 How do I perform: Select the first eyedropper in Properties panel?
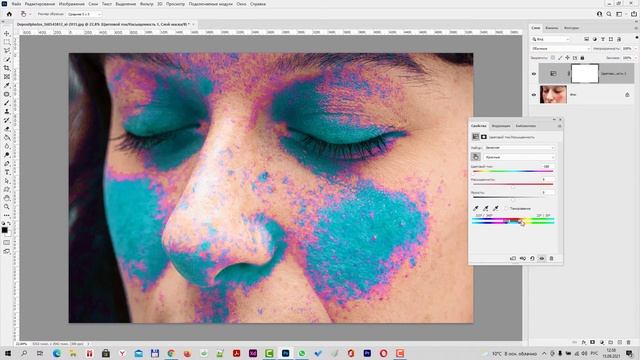(x=476, y=209)
